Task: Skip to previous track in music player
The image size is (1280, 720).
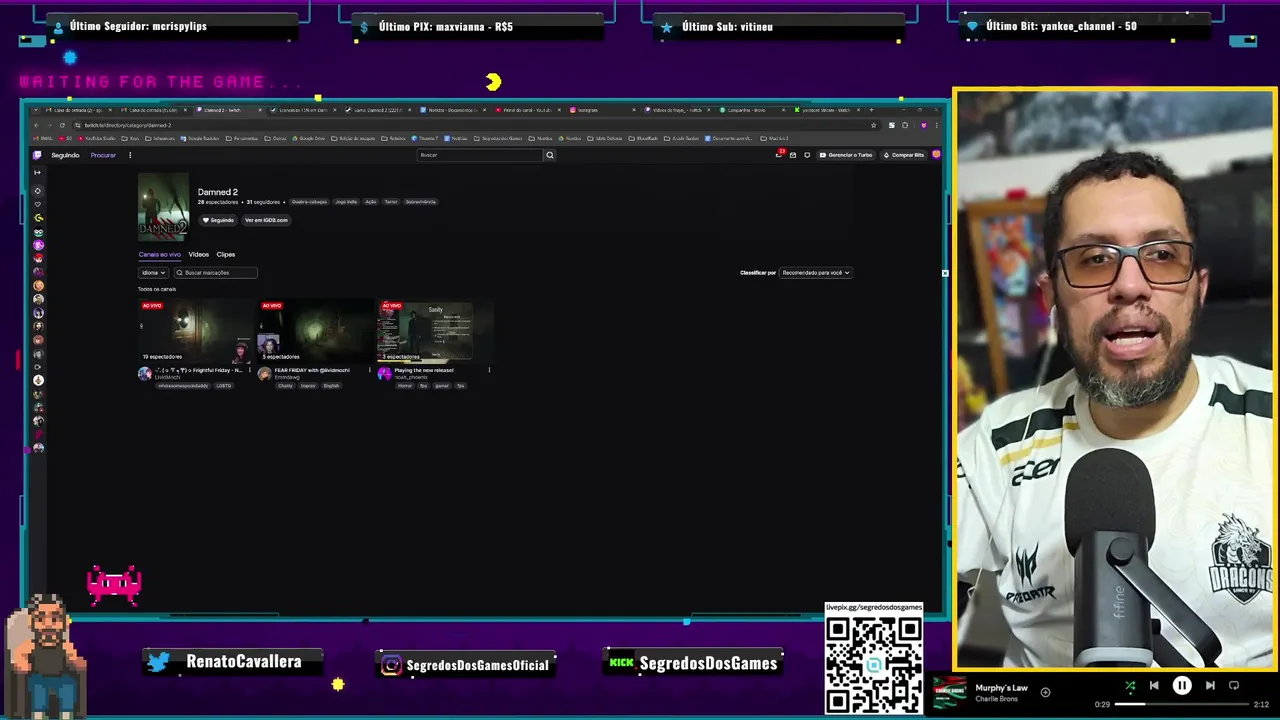Action: click(x=1154, y=686)
